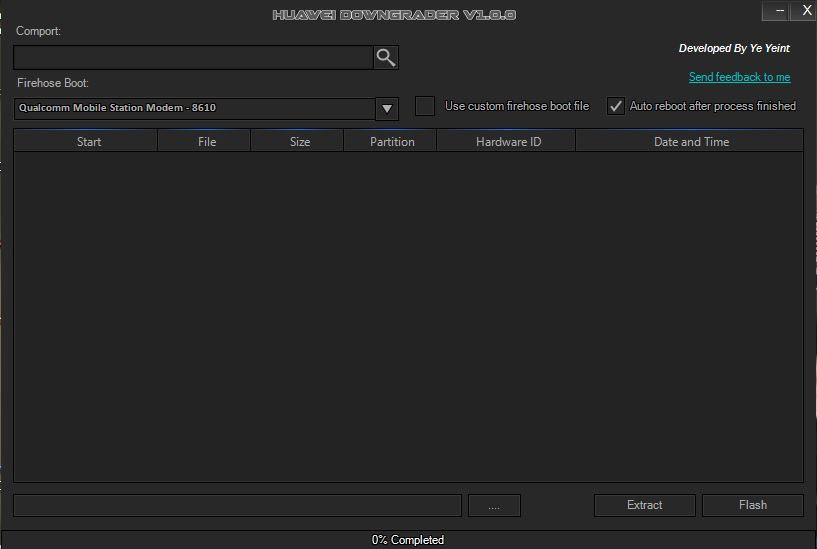Enable Use custom firehose boot file checkbox
The image size is (817, 549).
(425, 106)
